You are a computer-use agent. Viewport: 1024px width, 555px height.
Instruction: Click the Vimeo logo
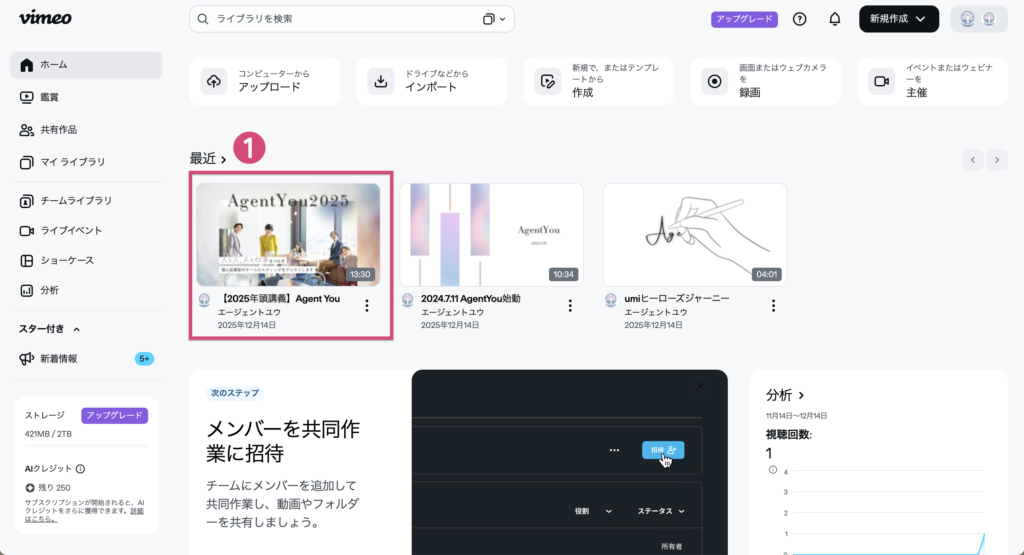click(45, 18)
